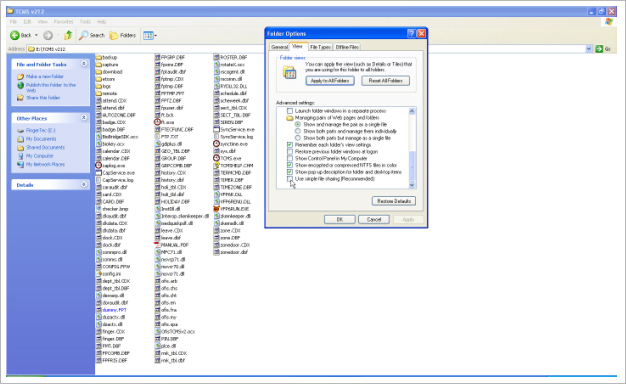This screenshot has width=626, height=384.
Task: Switch to General tab in Folder Options
Action: click(279, 47)
